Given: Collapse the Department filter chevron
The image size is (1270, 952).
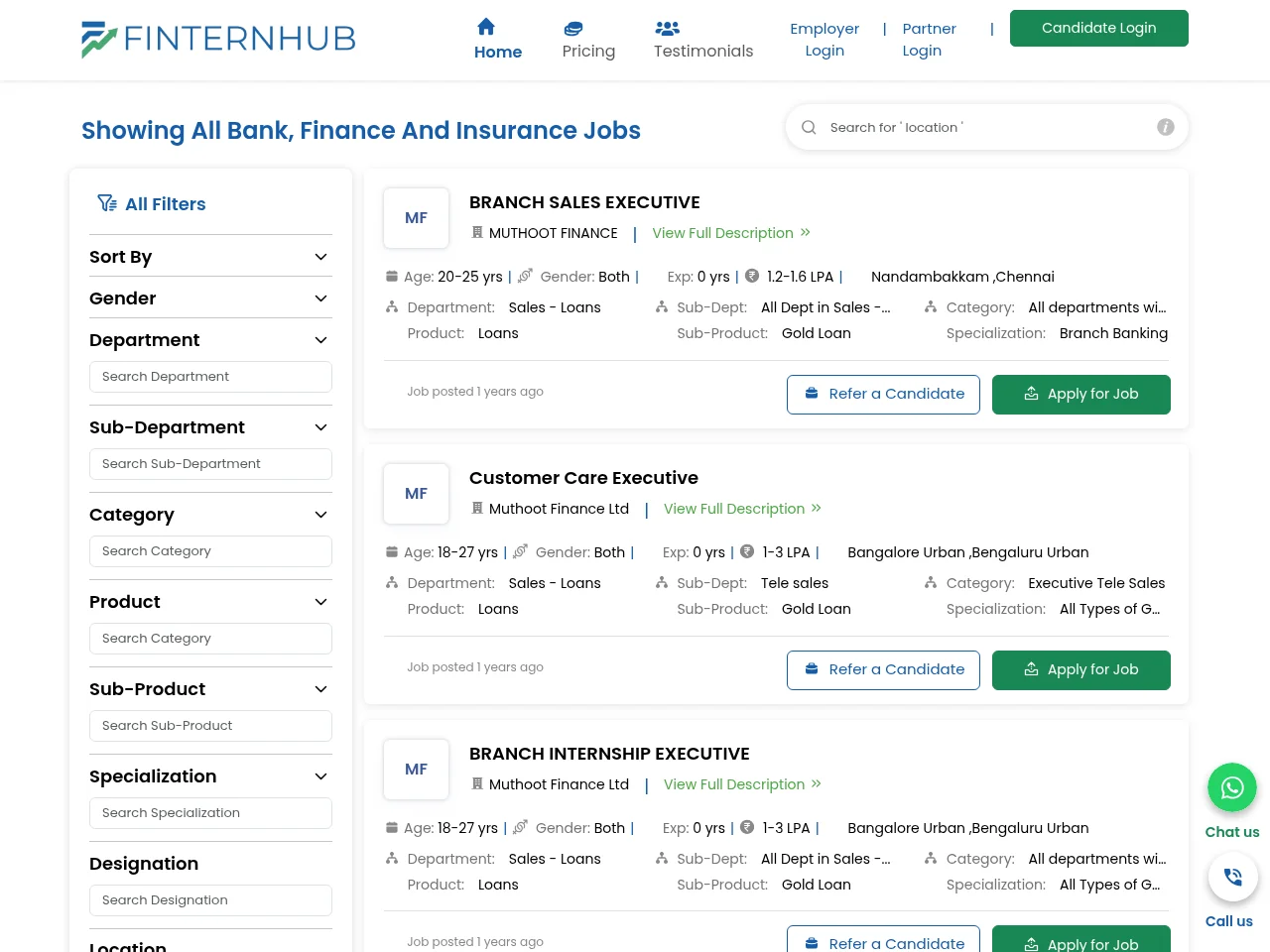Looking at the screenshot, I should pos(320,340).
